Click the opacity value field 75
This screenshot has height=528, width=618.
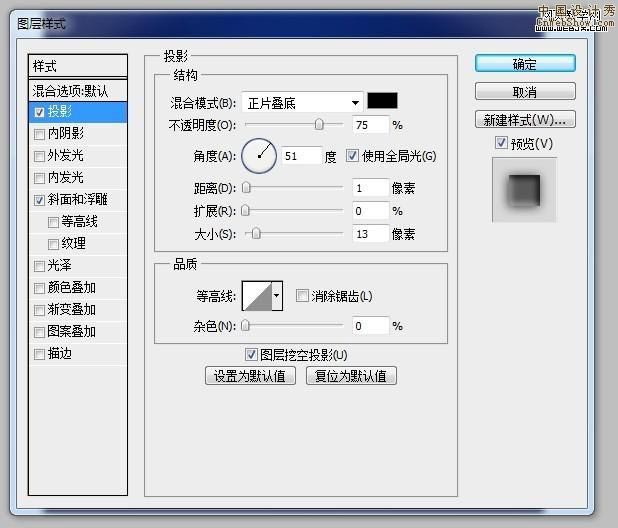(370, 125)
